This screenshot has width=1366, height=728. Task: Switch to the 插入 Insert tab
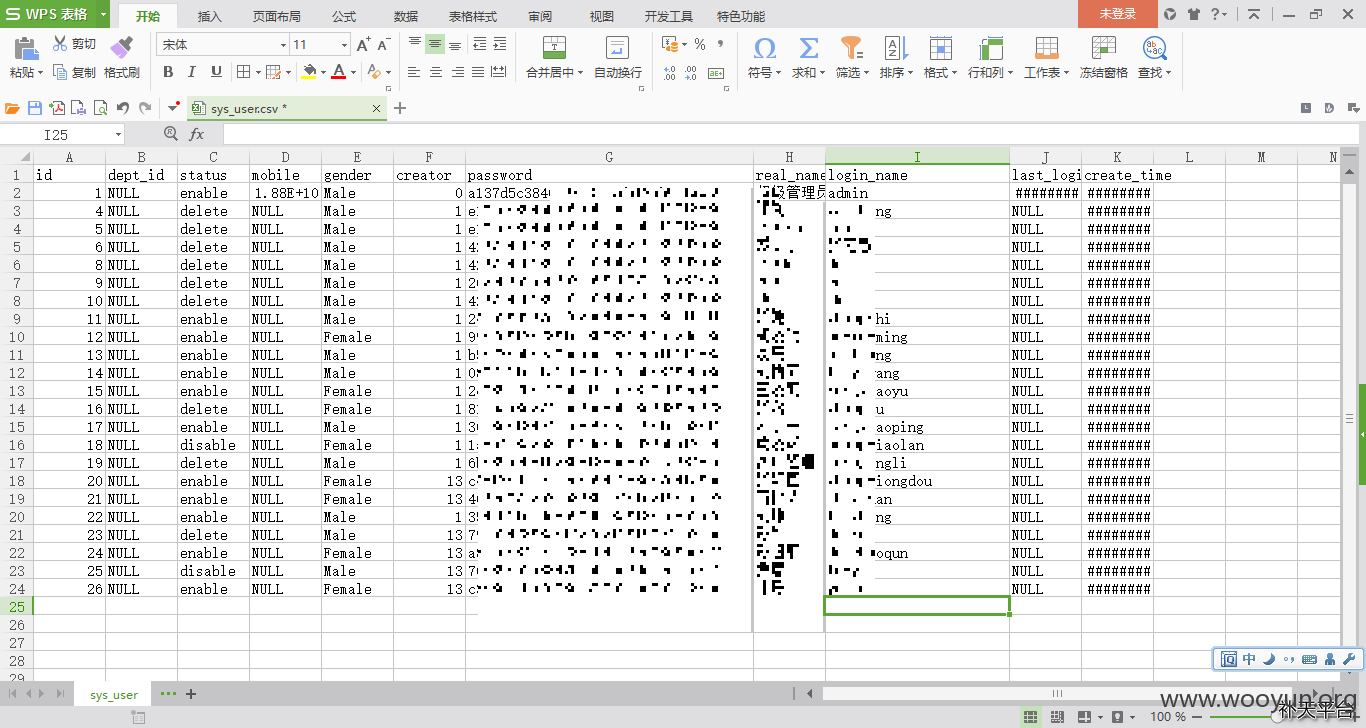click(210, 16)
